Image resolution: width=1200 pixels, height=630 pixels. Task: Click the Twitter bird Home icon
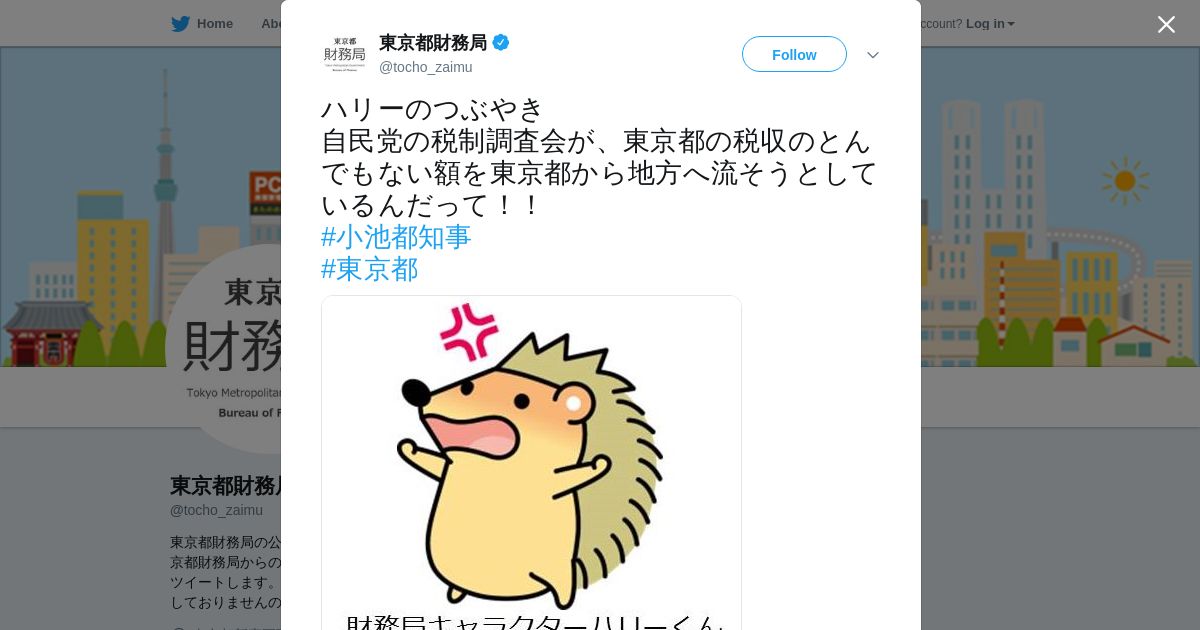pos(180,24)
